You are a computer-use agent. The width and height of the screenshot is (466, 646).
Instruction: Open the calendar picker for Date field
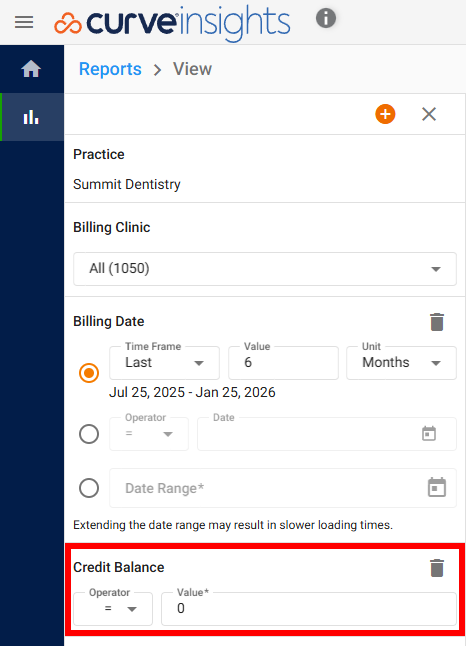point(429,434)
